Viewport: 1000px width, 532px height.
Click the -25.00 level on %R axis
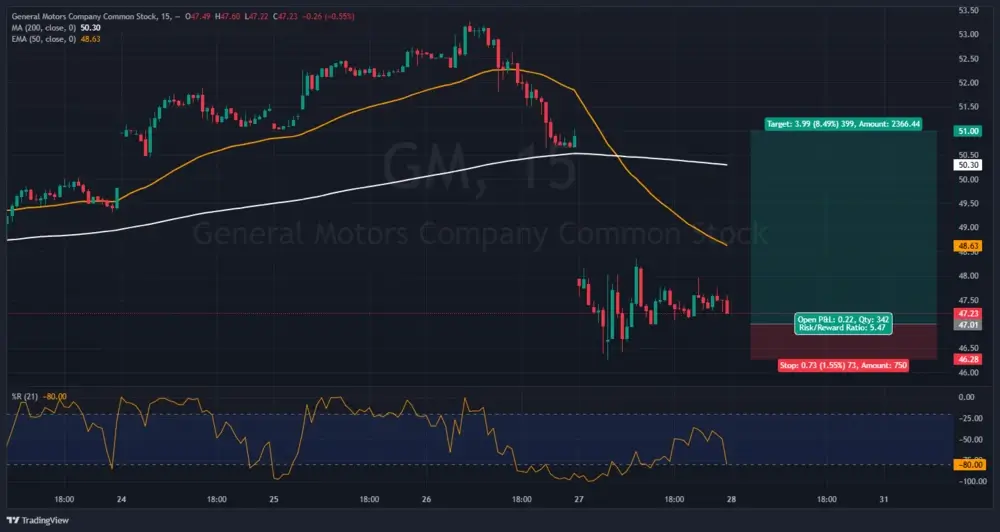coord(970,418)
